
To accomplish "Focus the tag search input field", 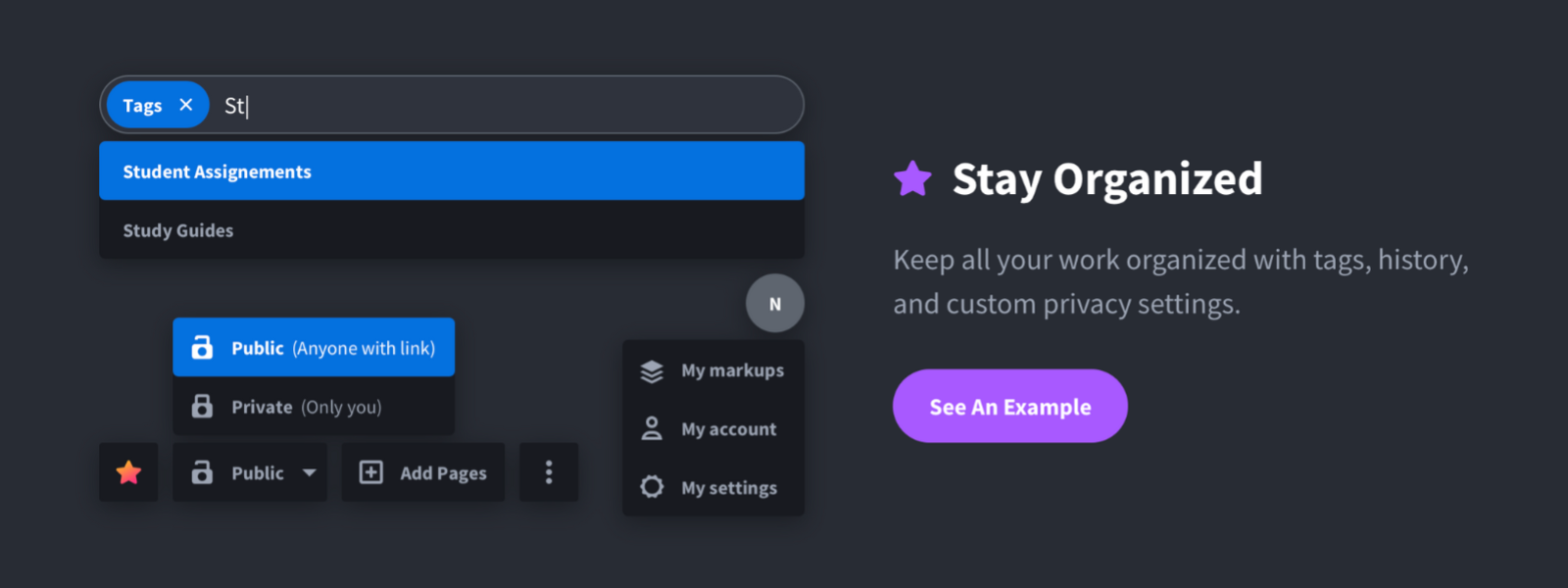I will point(505,105).
